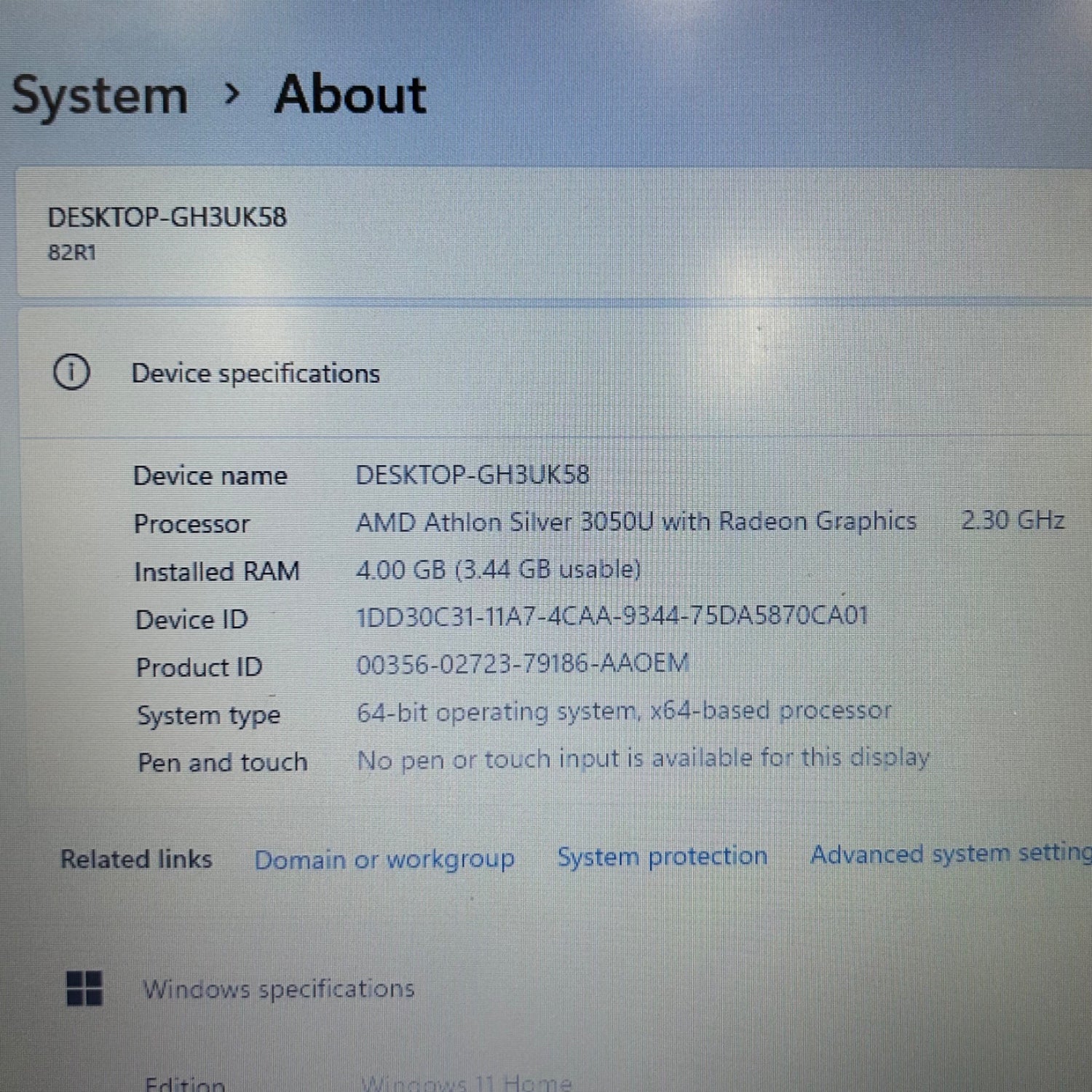Click the breadcrumb chevron arrow after System
The height and width of the screenshot is (1092, 1092).
(232, 94)
